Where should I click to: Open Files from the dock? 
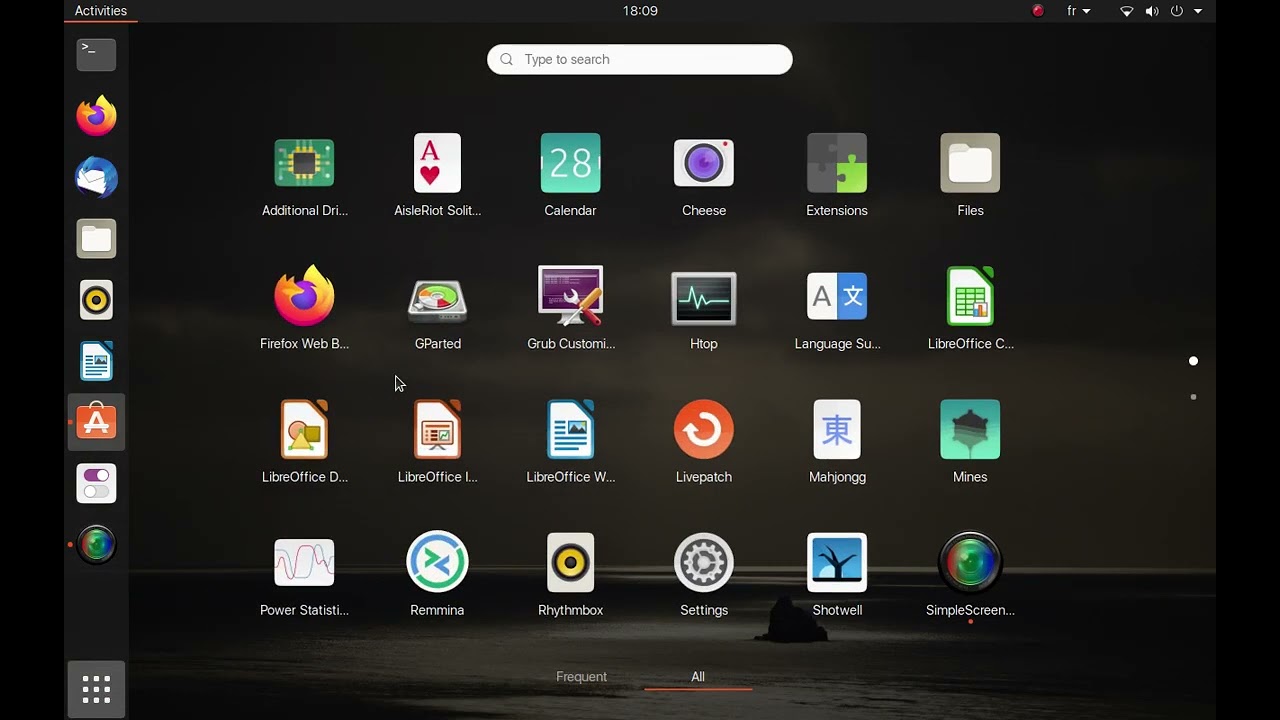pyautogui.click(x=97, y=239)
